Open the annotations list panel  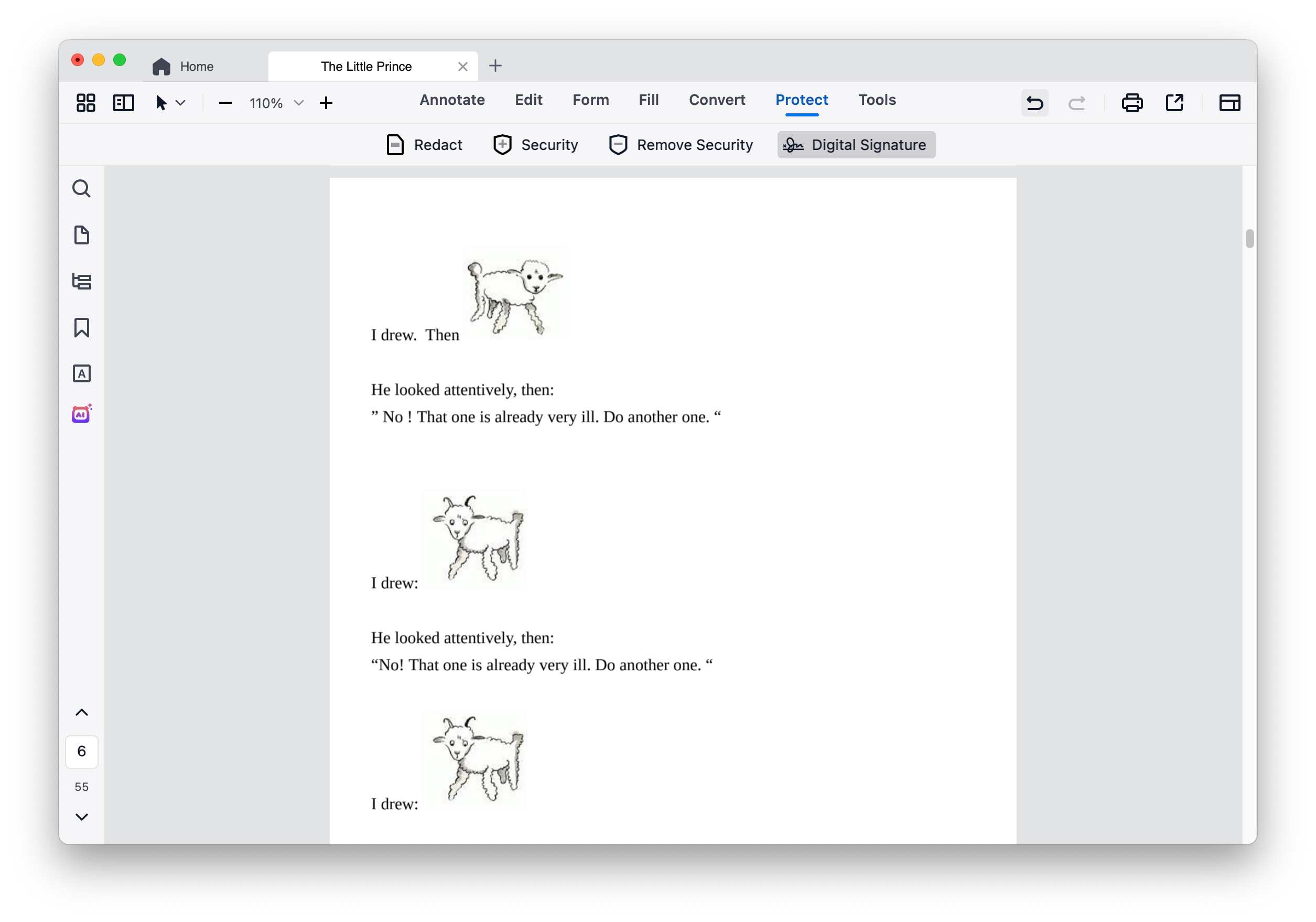pyautogui.click(x=81, y=373)
